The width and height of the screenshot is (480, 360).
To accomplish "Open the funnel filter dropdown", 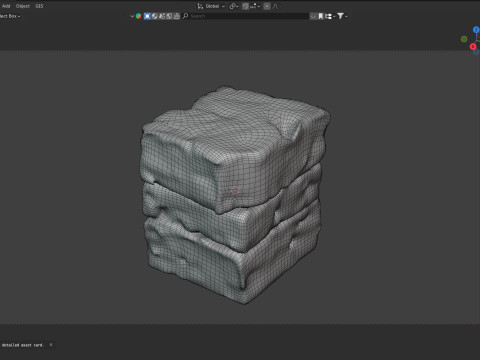I will 342,16.
